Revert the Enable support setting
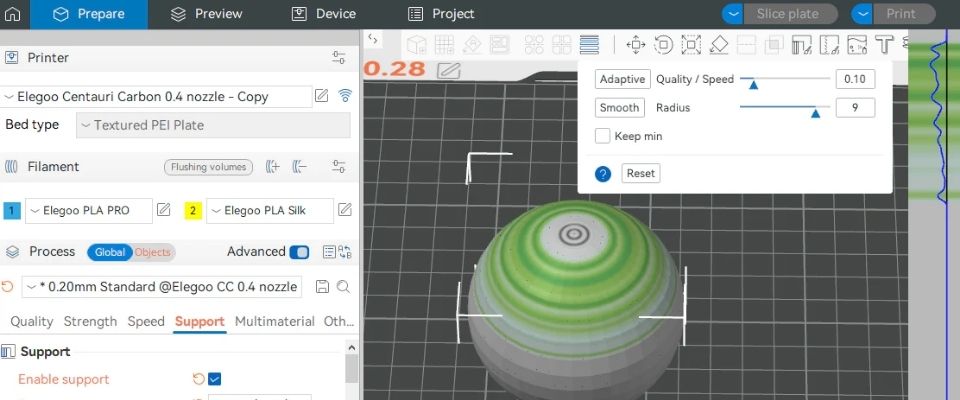960x400 pixels. [x=198, y=379]
